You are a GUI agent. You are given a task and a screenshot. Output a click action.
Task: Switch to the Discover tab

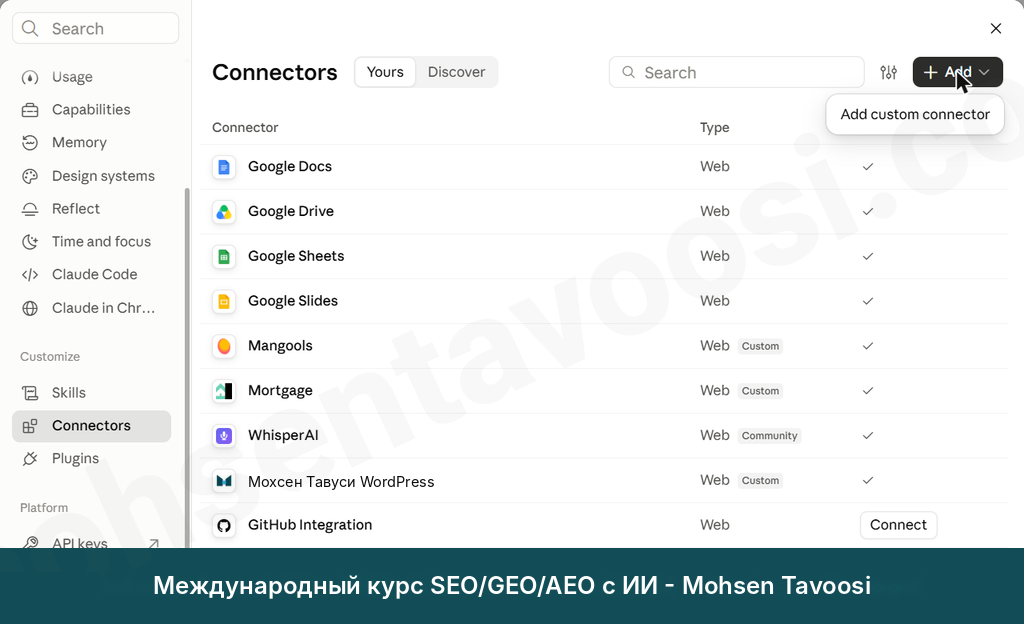pyautogui.click(x=456, y=72)
